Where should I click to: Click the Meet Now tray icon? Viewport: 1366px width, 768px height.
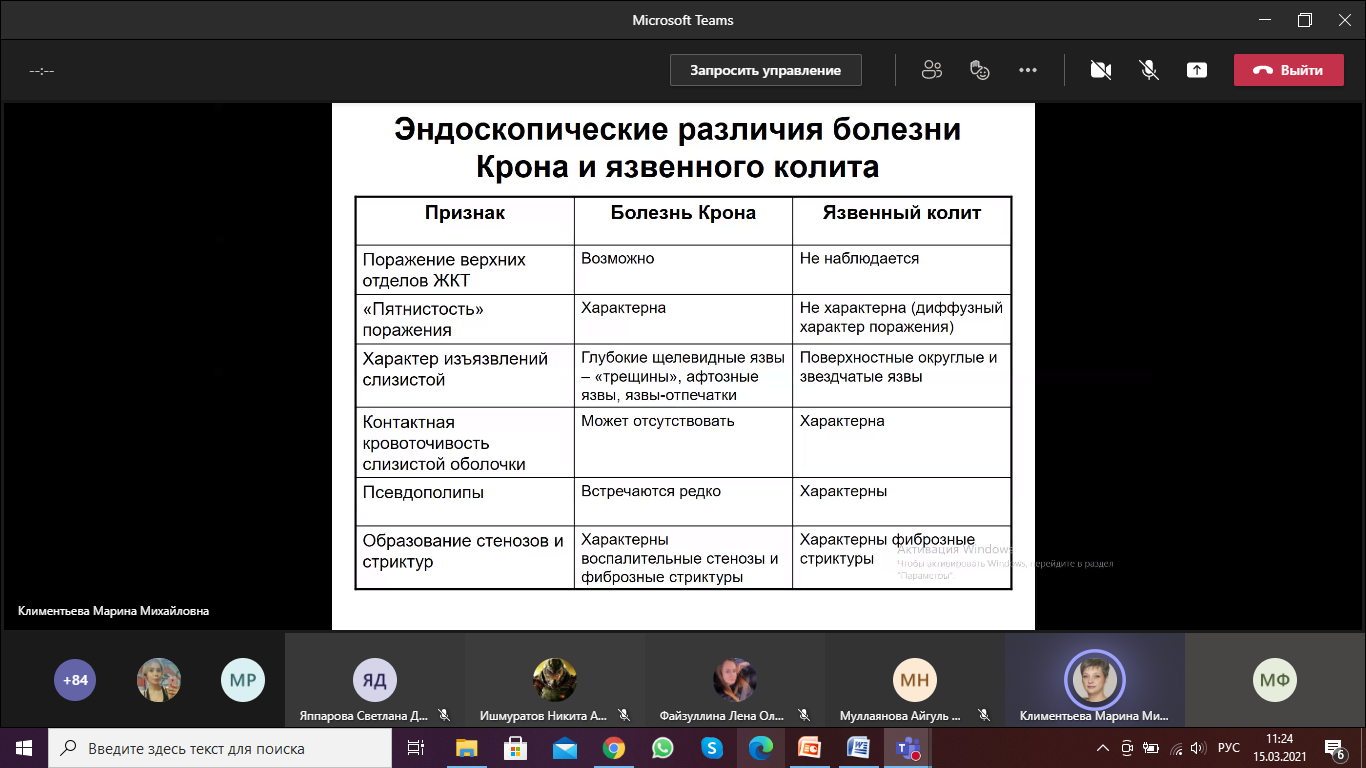point(1127,748)
